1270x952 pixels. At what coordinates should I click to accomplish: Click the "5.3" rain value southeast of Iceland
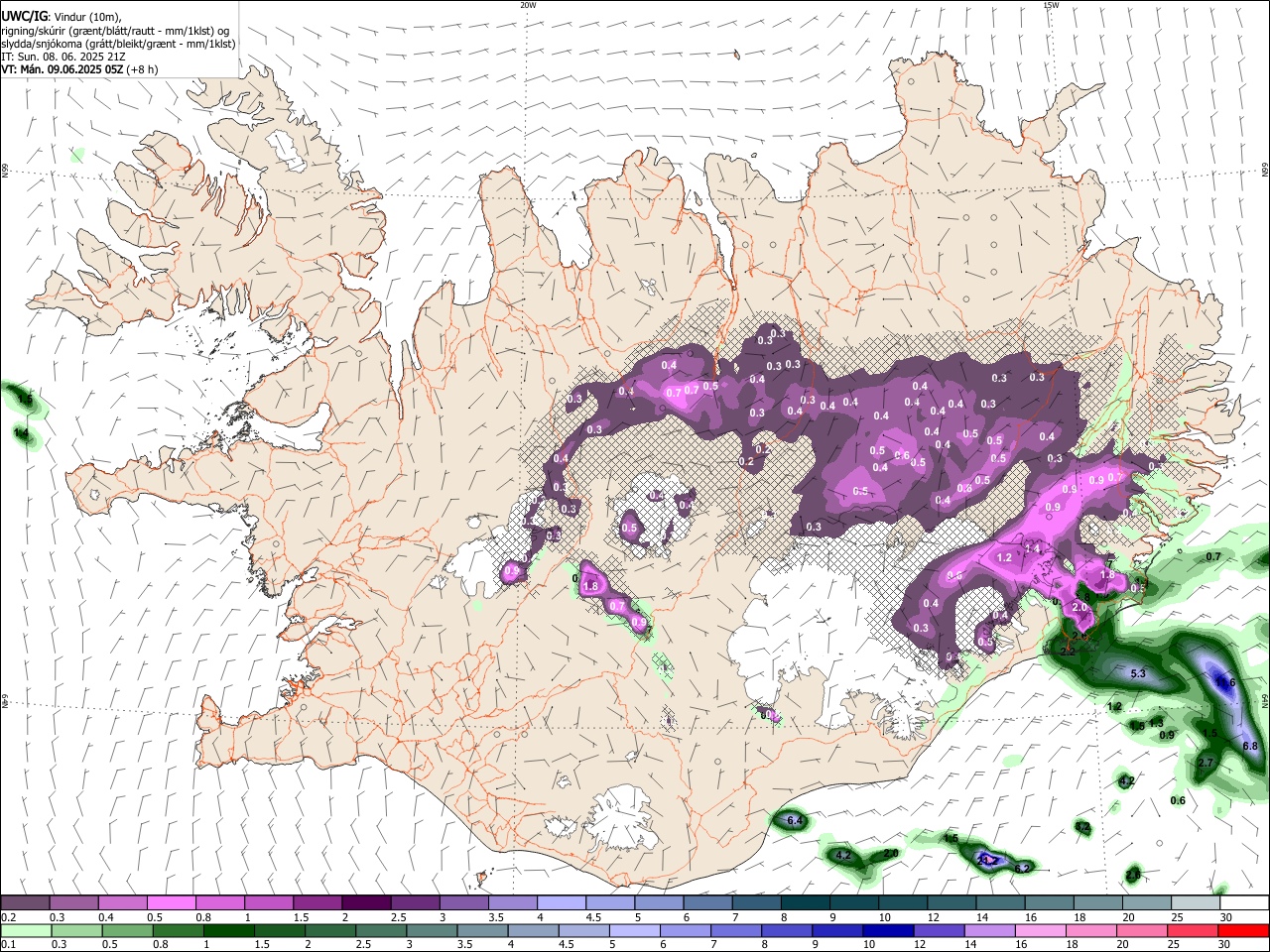(1138, 673)
